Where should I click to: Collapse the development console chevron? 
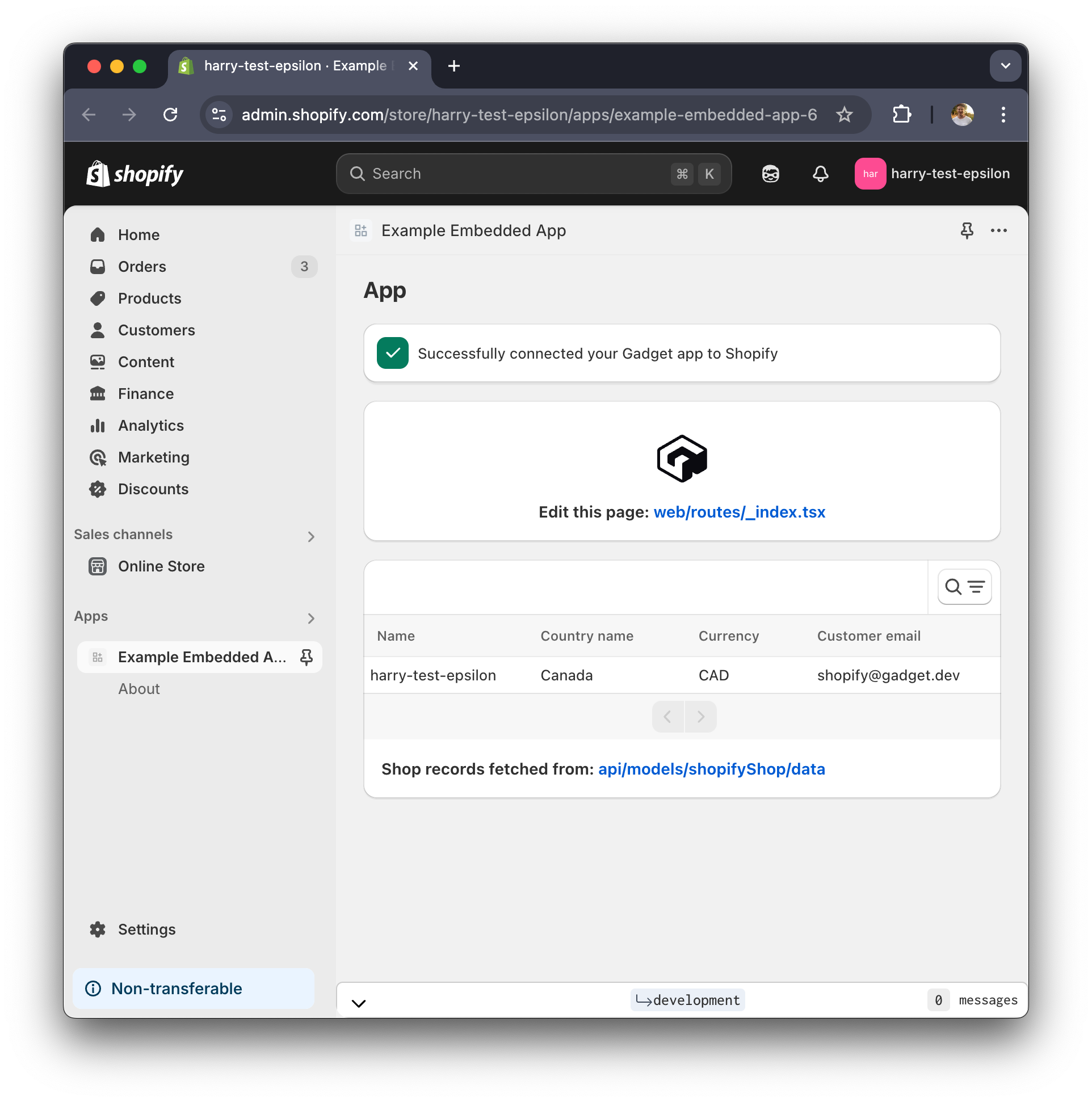358,1003
